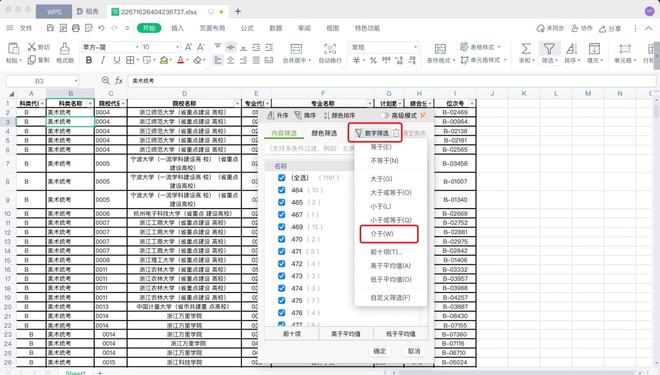
Task: Click the Confirm (确定) button
Action: tap(379, 351)
